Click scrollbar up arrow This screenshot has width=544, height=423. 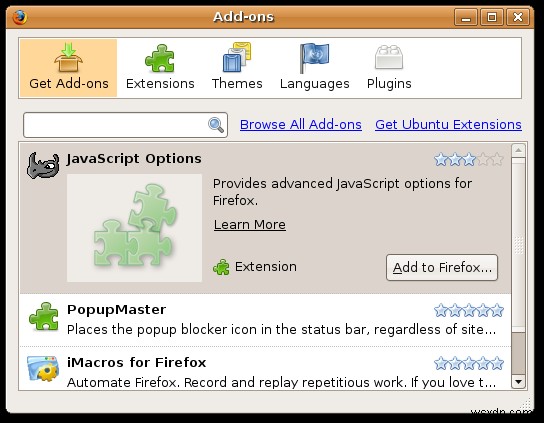coord(518,151)
